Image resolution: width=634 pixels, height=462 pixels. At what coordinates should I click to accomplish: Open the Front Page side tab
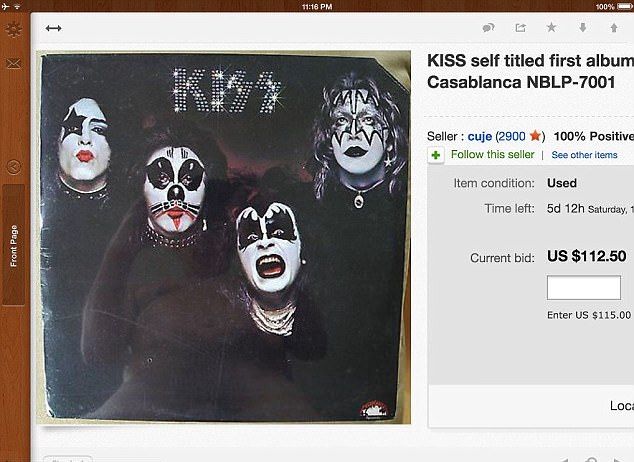(x=14, y=245)
